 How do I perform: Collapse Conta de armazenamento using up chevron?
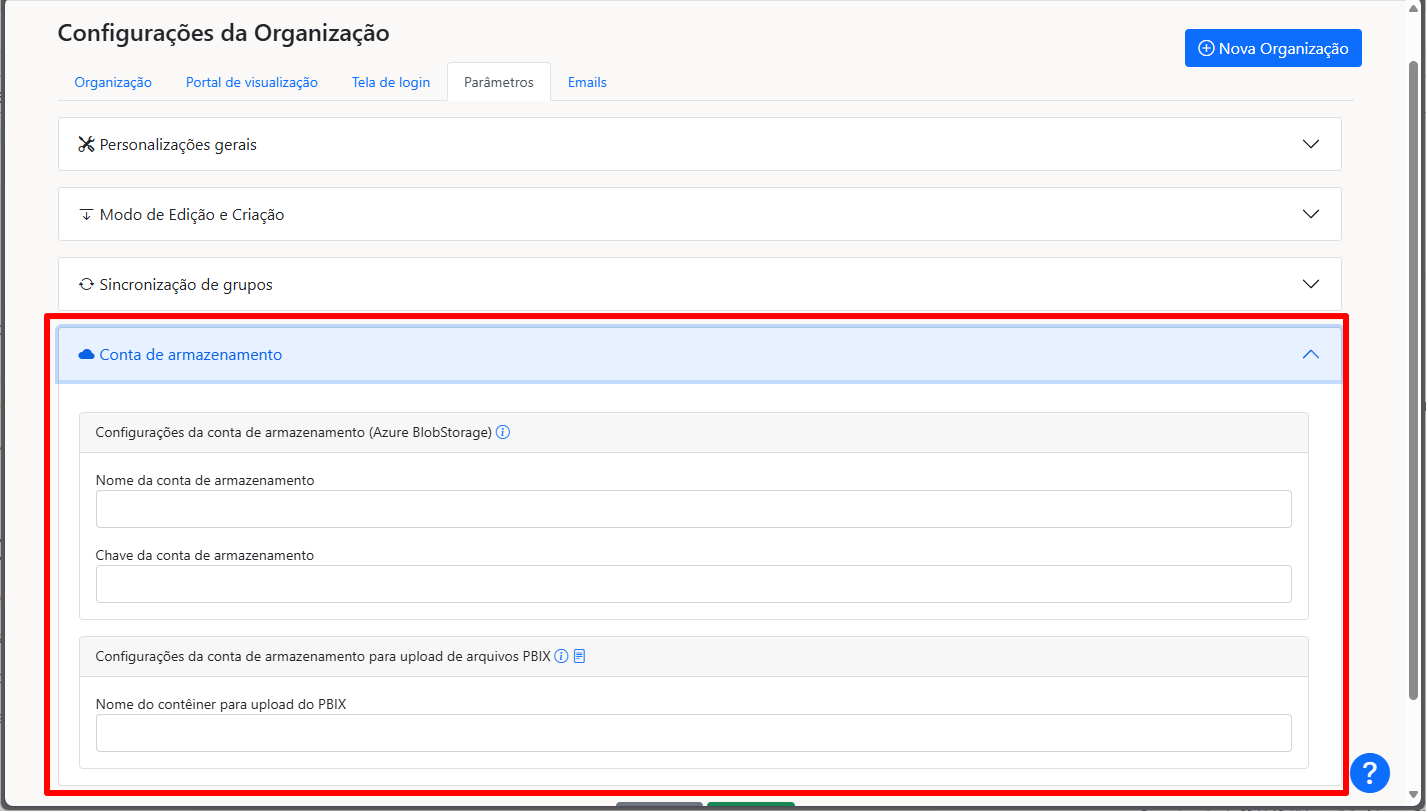point(1311,354)
